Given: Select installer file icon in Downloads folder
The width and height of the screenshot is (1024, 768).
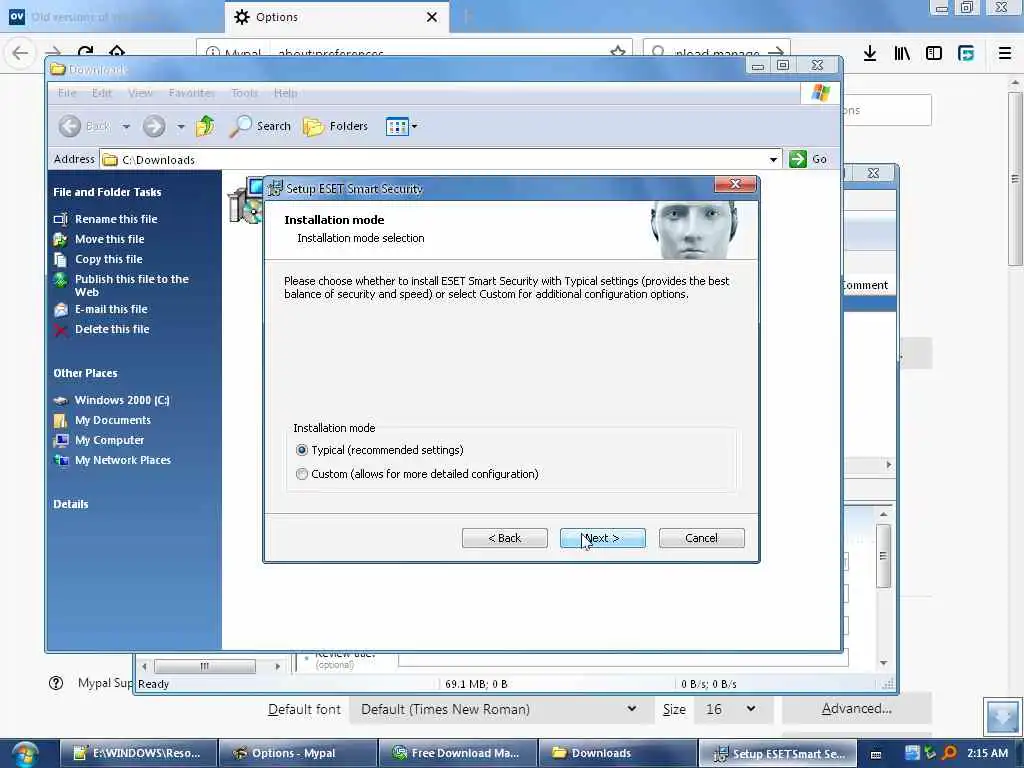Looking at the screenshot, I should 246,201.
